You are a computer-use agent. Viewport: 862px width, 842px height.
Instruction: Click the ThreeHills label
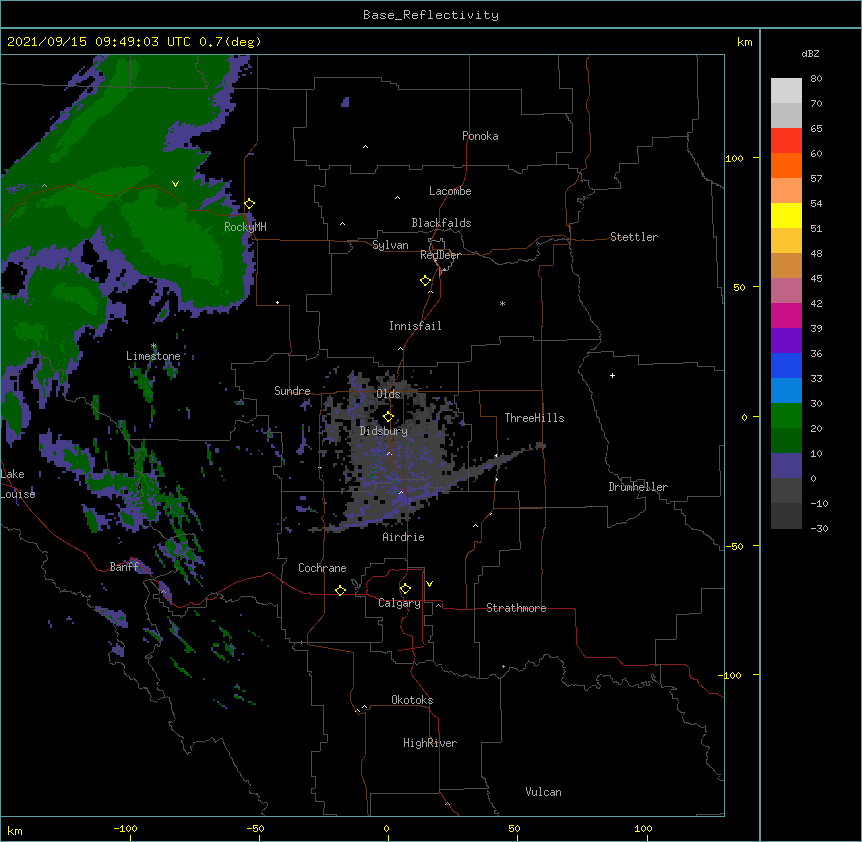pos(534,418)
